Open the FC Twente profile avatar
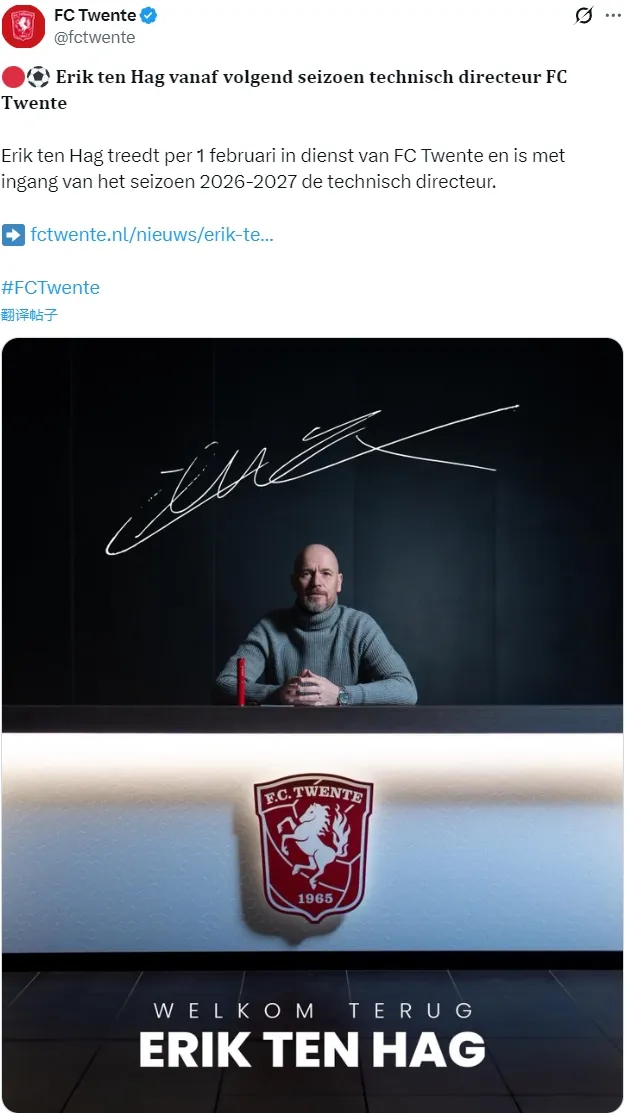This screenshot has width=627, height=1113. coord(23,26)
